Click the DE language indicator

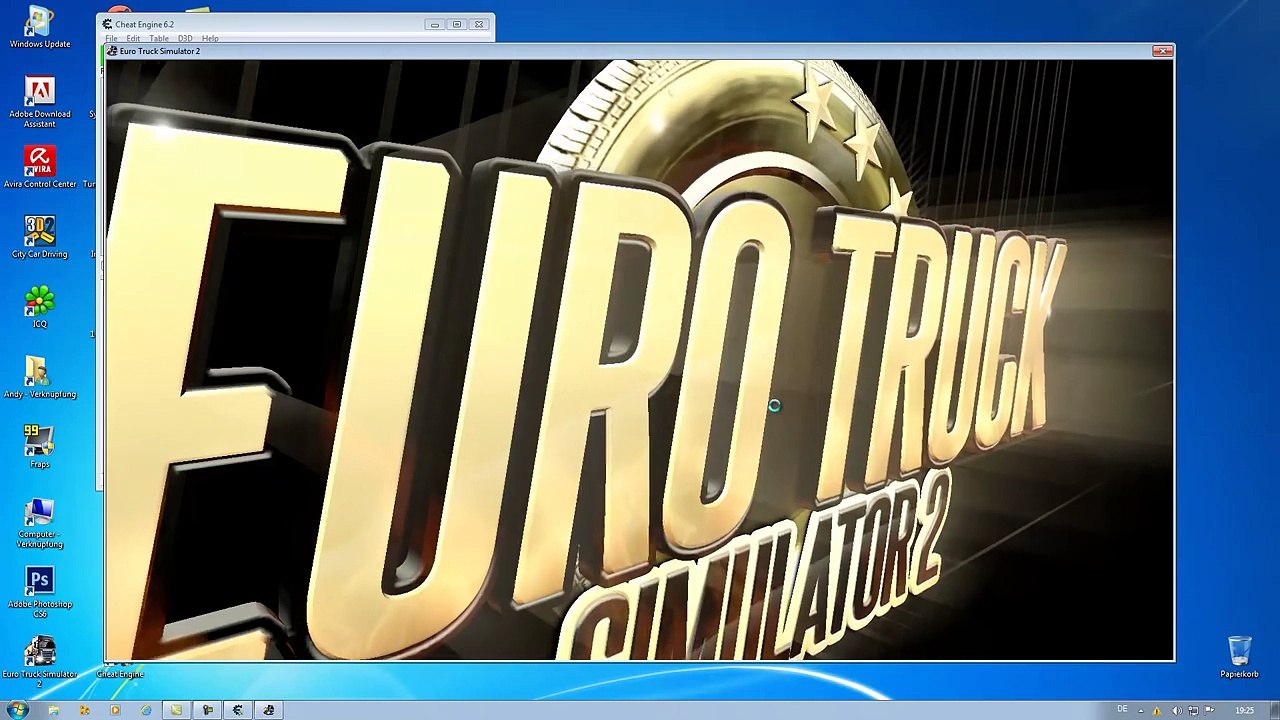1122,710
